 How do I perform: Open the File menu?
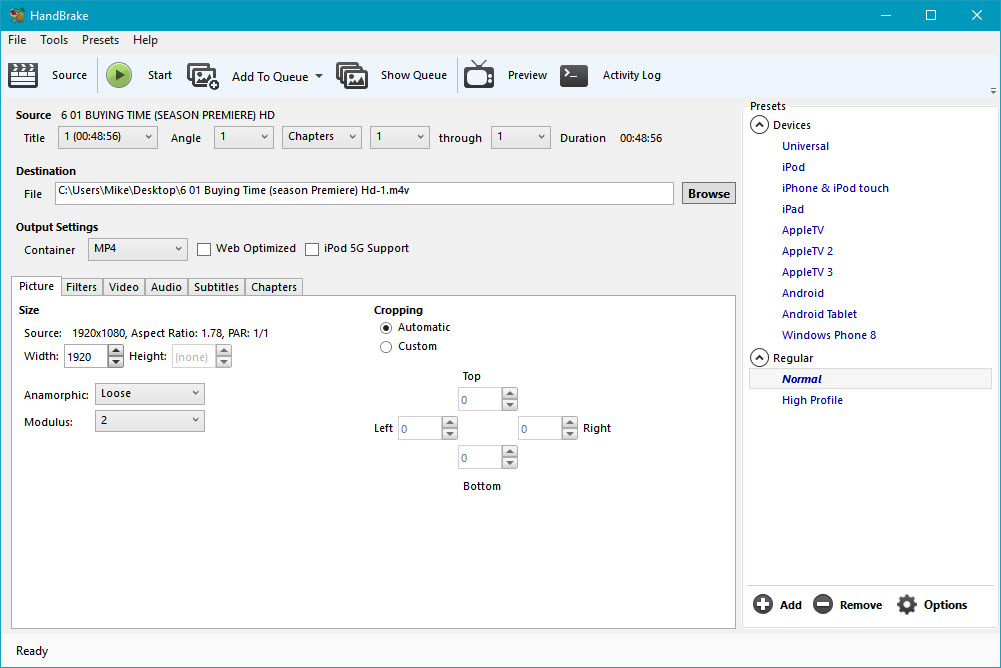click(x=17, y=40)
